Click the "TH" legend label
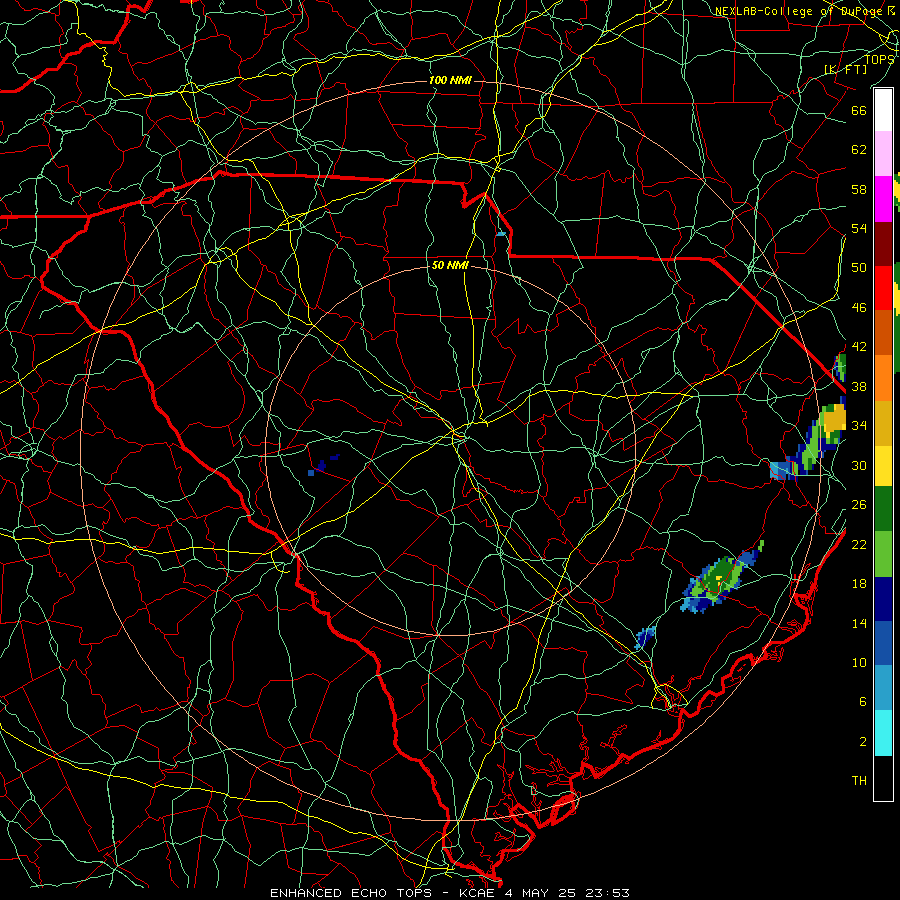The image size is (900, 900). click(859, 780)
